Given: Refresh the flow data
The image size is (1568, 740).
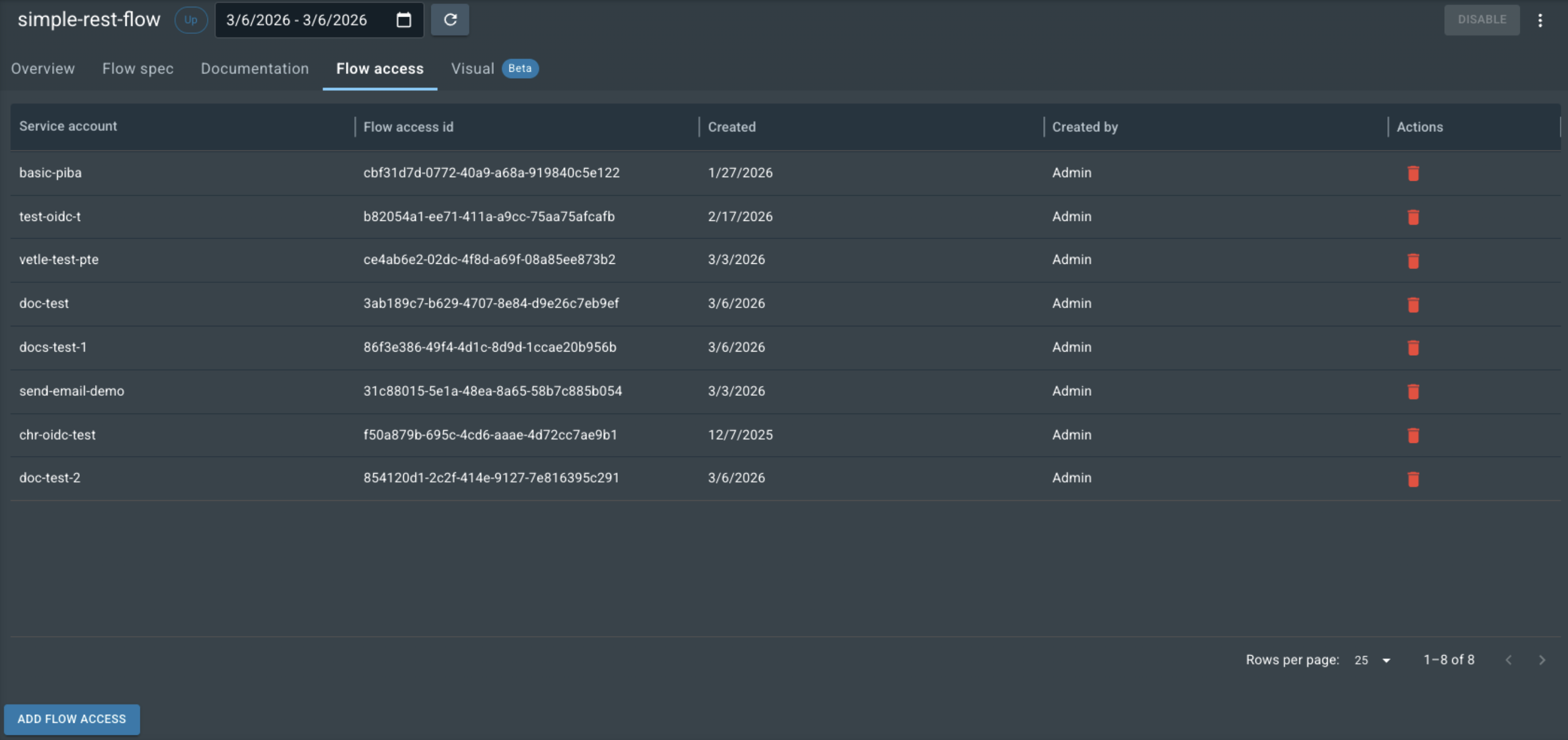Looking at the screenshot, I should (x=450, y=20).
